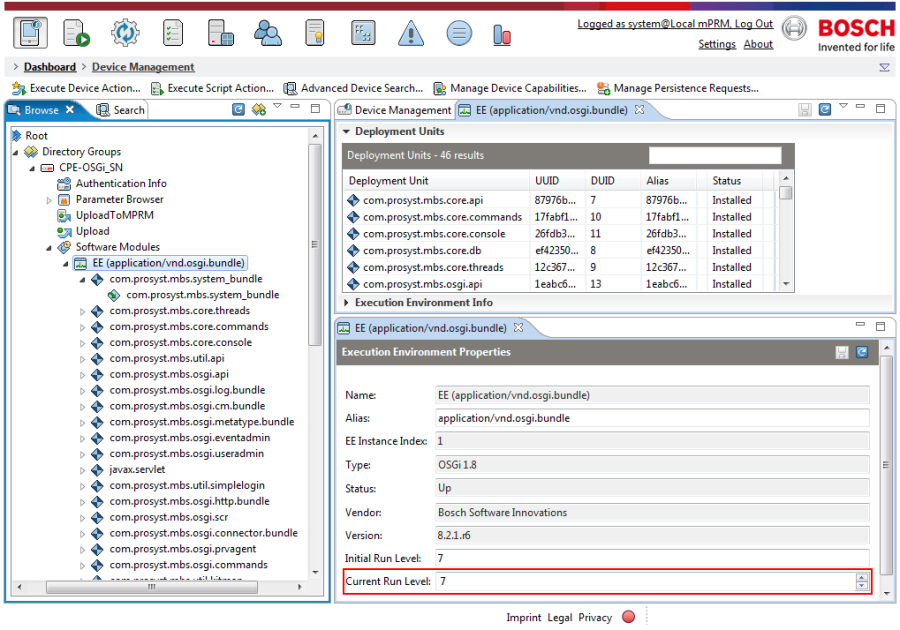Viewport: 900px width, 630px height.
Task: Switch to the Search tab
Action: point(121,110)
